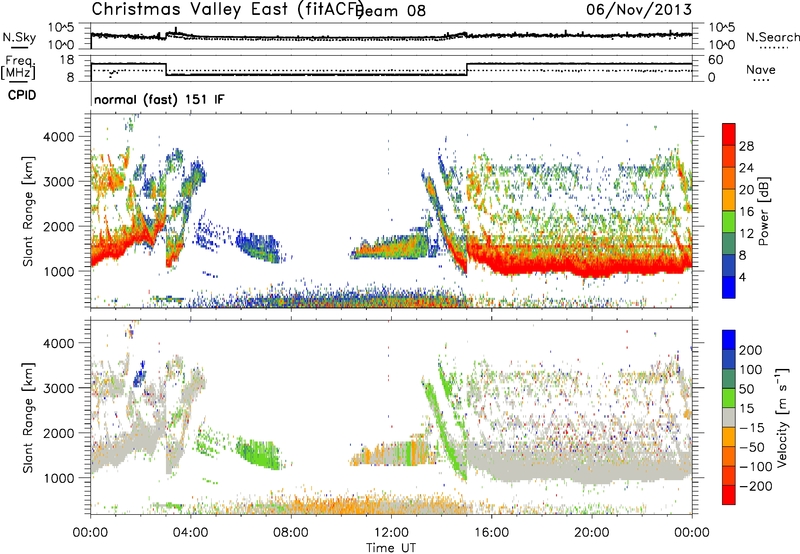Click the '08:00' time axis tick label
This screenshot has width=800, height=554.
[291, 533]
